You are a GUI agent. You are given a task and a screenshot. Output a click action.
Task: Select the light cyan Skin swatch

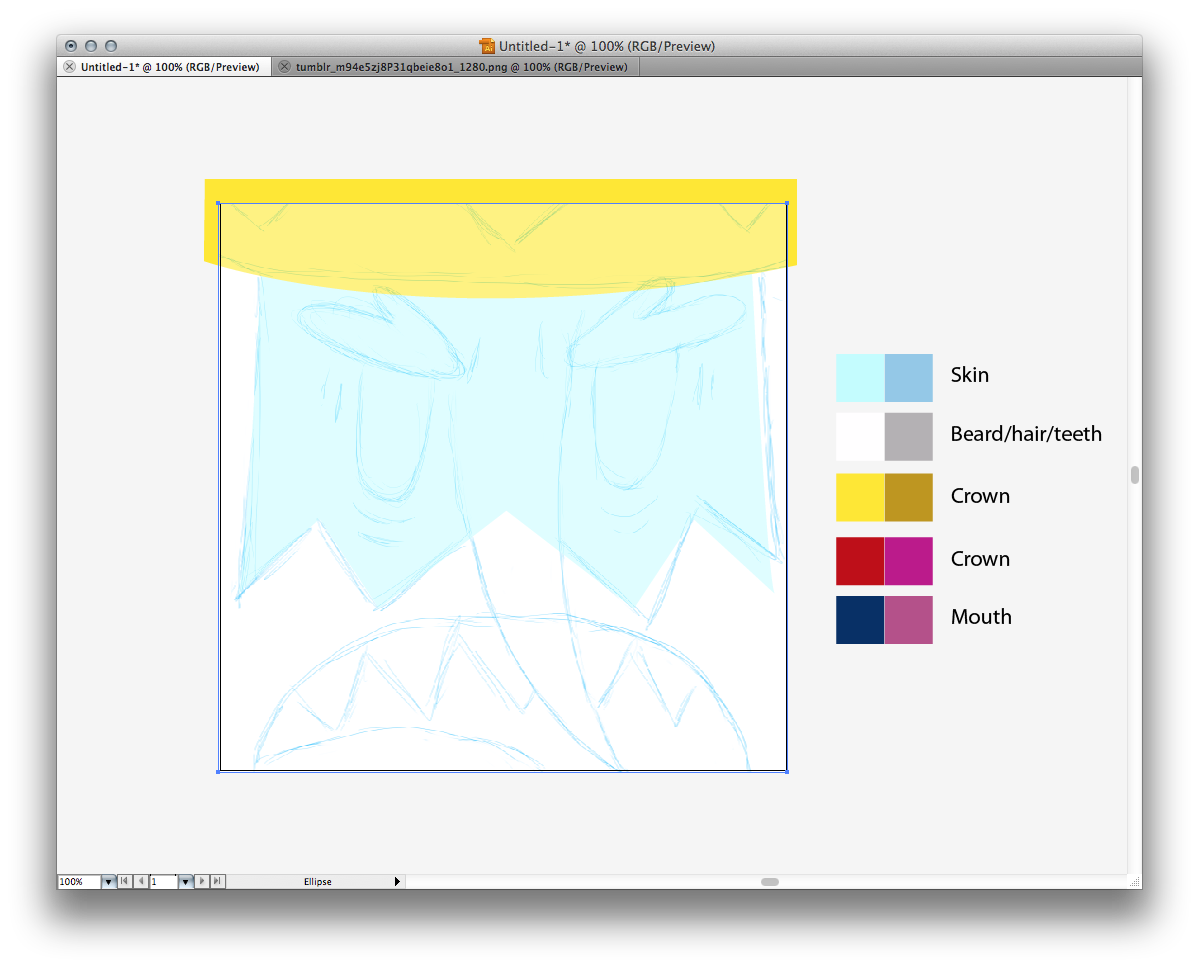(x=860, y=377)
